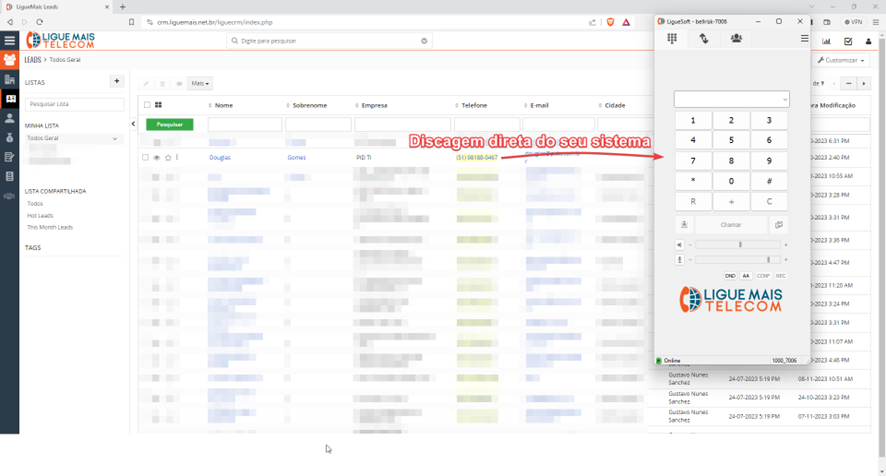
Task: Open the Mais dropdown
Action: coord(200,84)
